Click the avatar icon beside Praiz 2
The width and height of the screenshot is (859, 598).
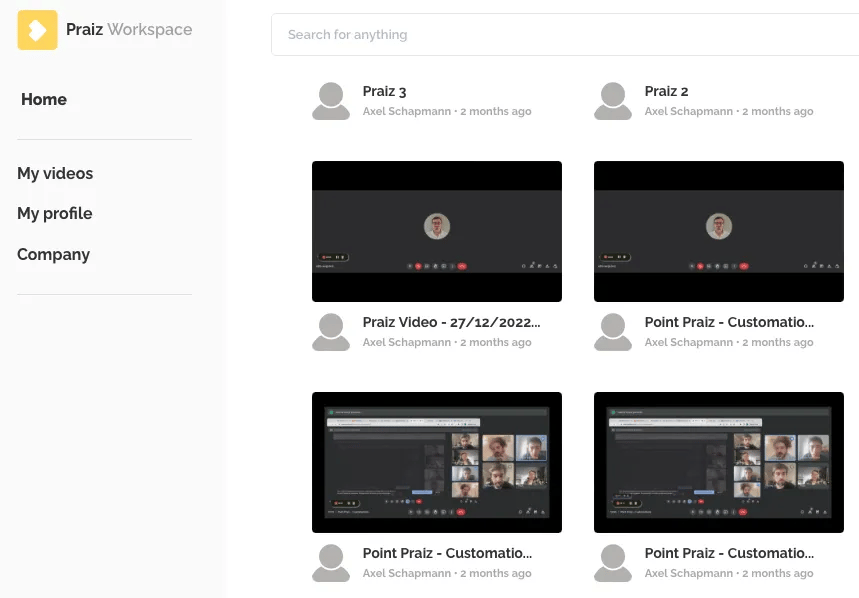[x=612, y=101]
